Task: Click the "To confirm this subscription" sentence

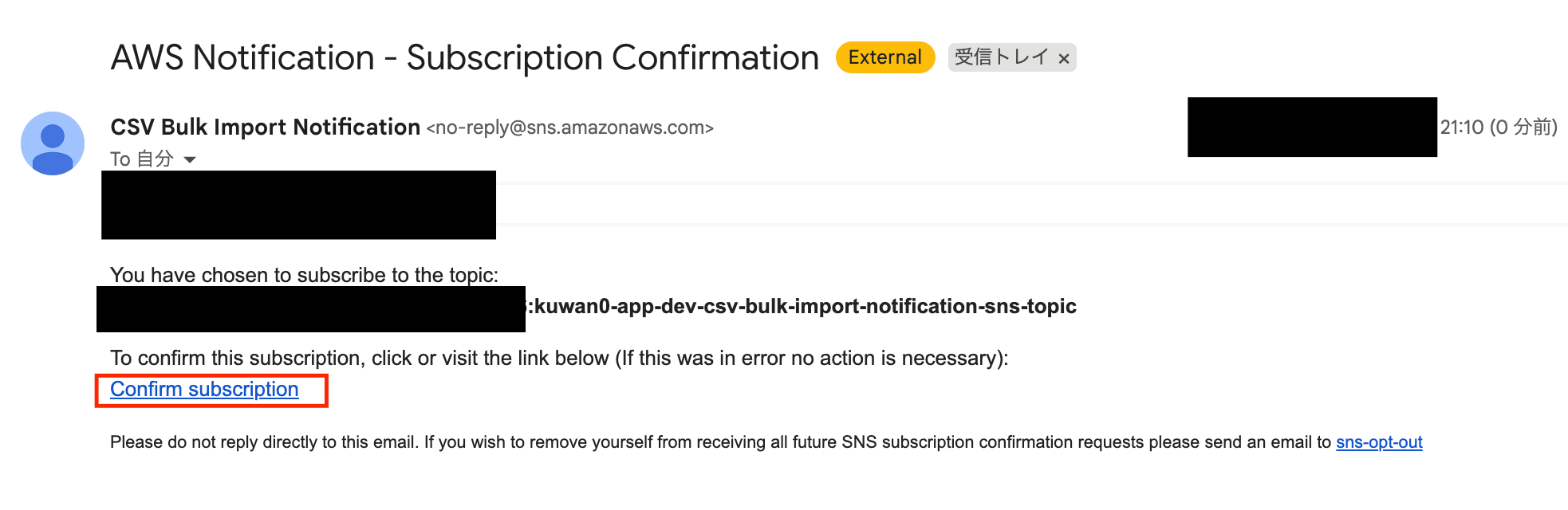Action: pos(558,359)
